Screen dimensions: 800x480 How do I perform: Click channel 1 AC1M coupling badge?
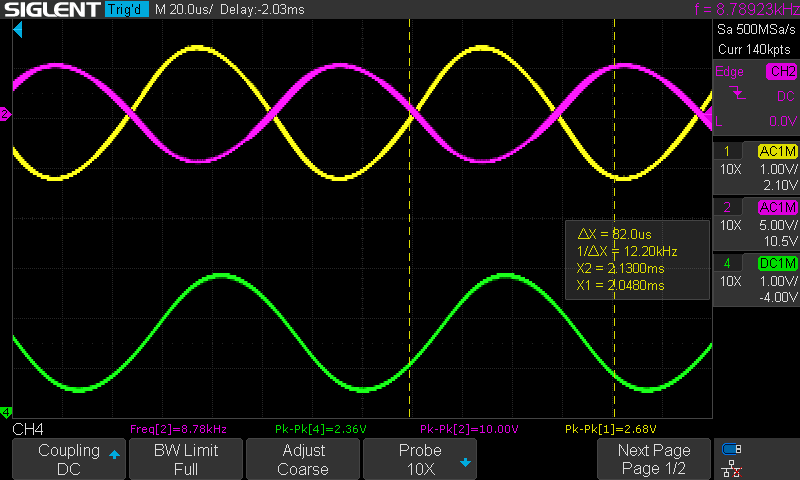777,151
